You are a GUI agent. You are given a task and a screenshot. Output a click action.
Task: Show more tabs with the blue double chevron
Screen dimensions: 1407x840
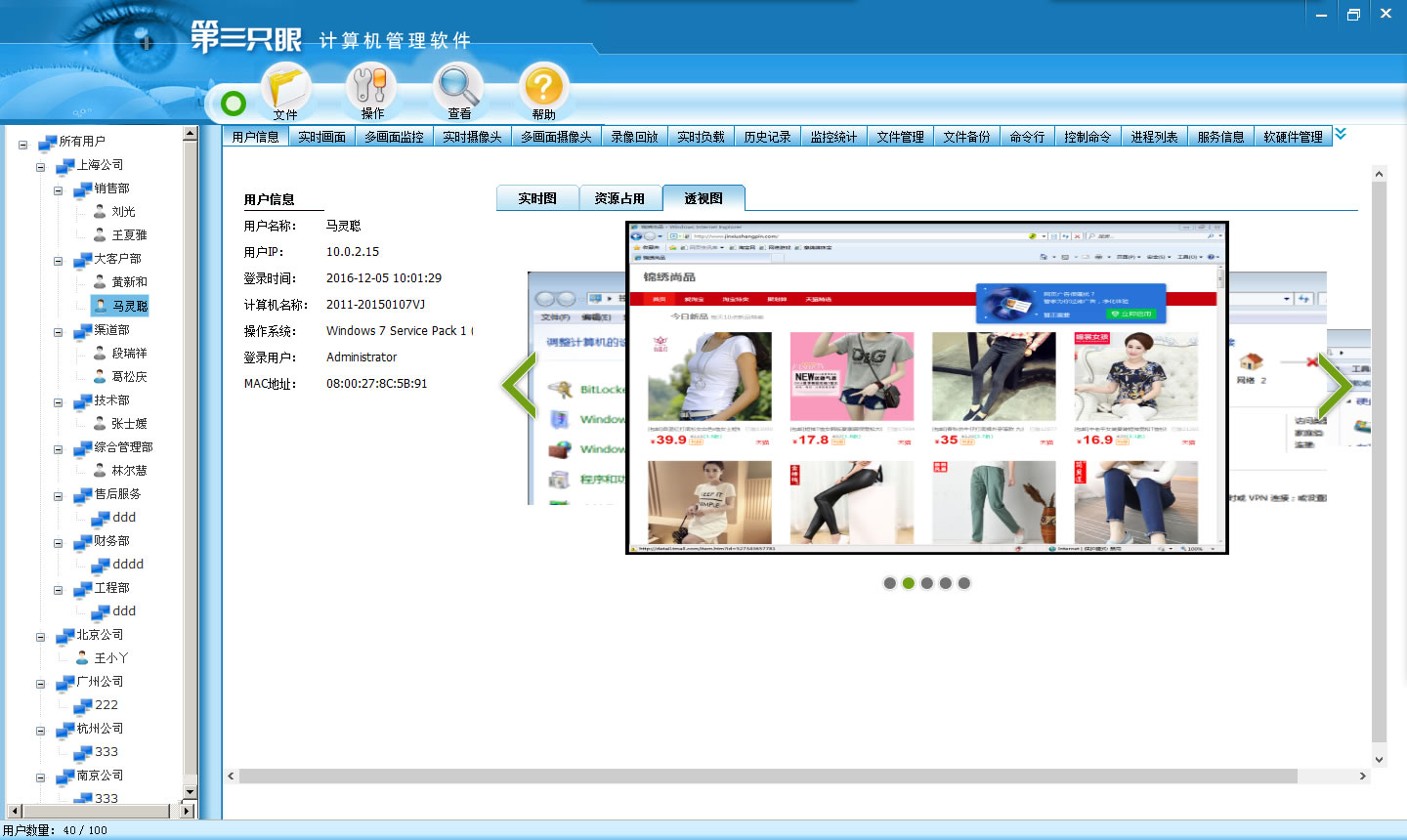(1341, 134)
